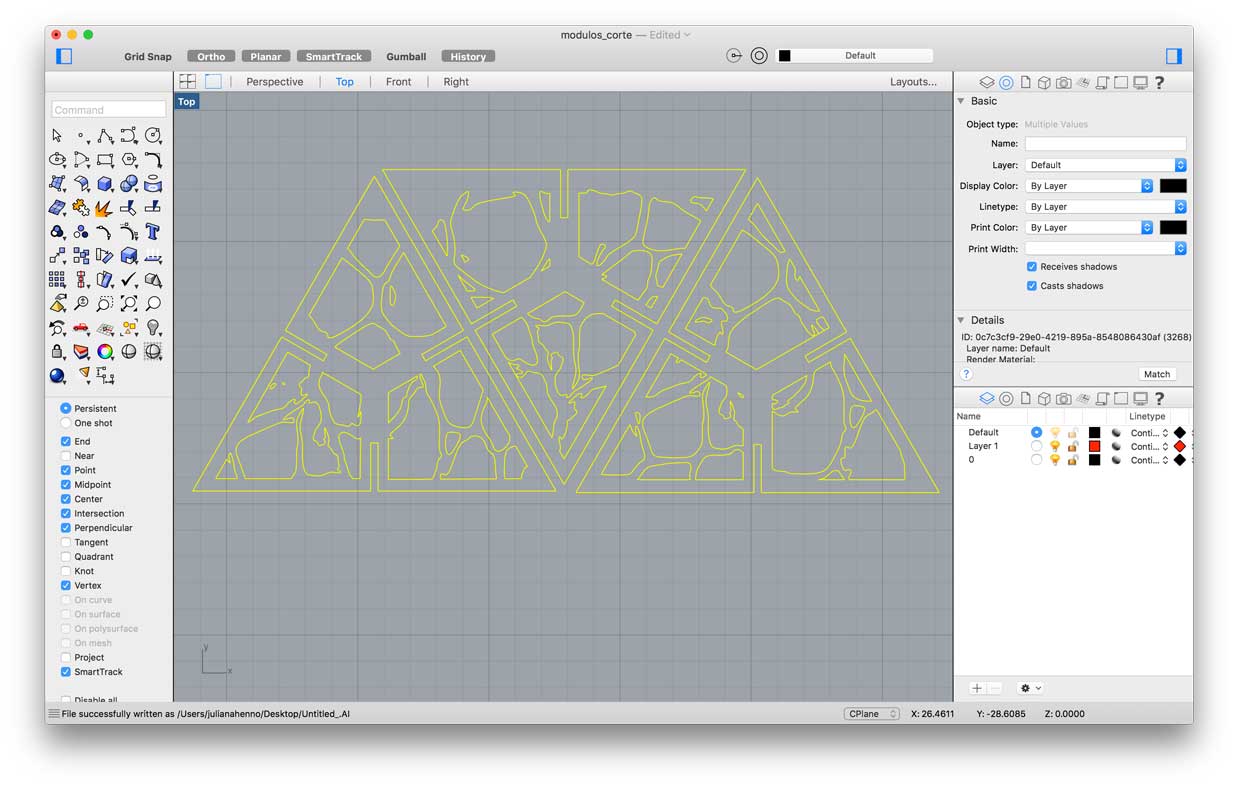Open the CPlane dropdown in status bar

872,714
